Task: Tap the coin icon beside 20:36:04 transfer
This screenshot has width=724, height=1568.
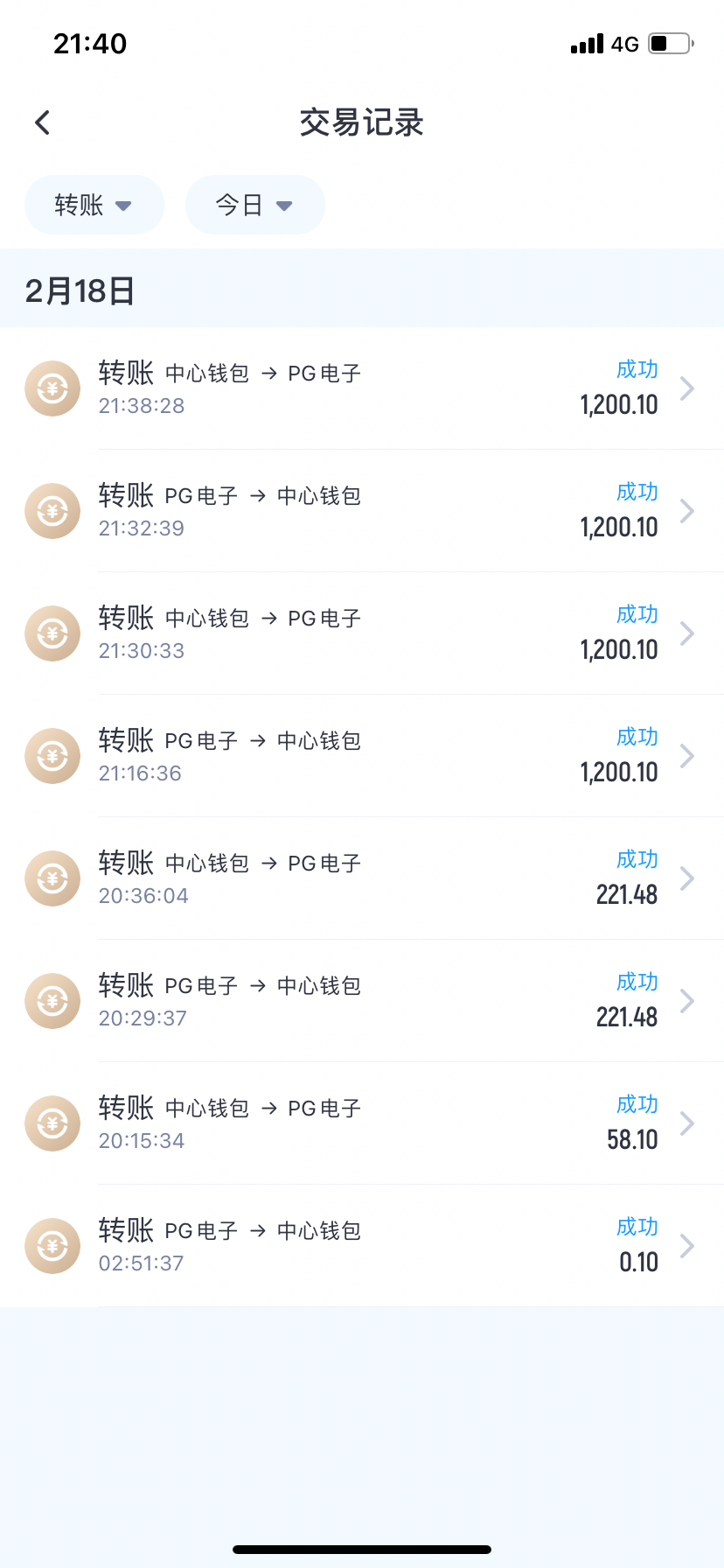Action: click(52, 878)
